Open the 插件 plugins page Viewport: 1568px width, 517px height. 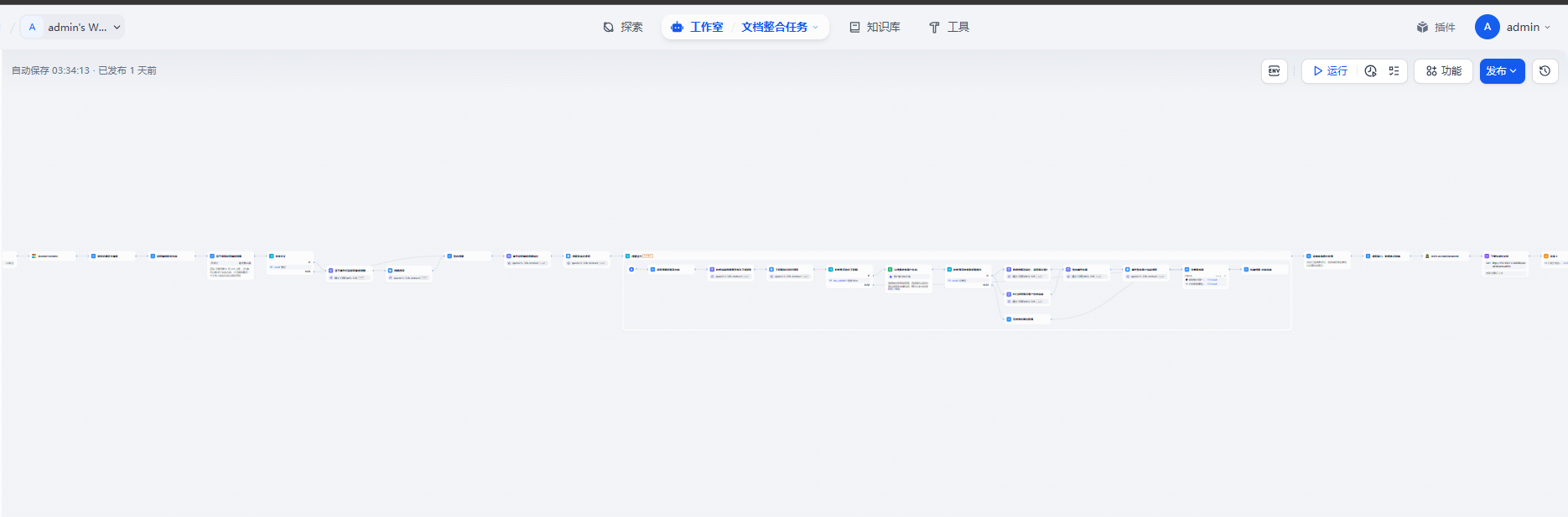tap(1436, 27)
